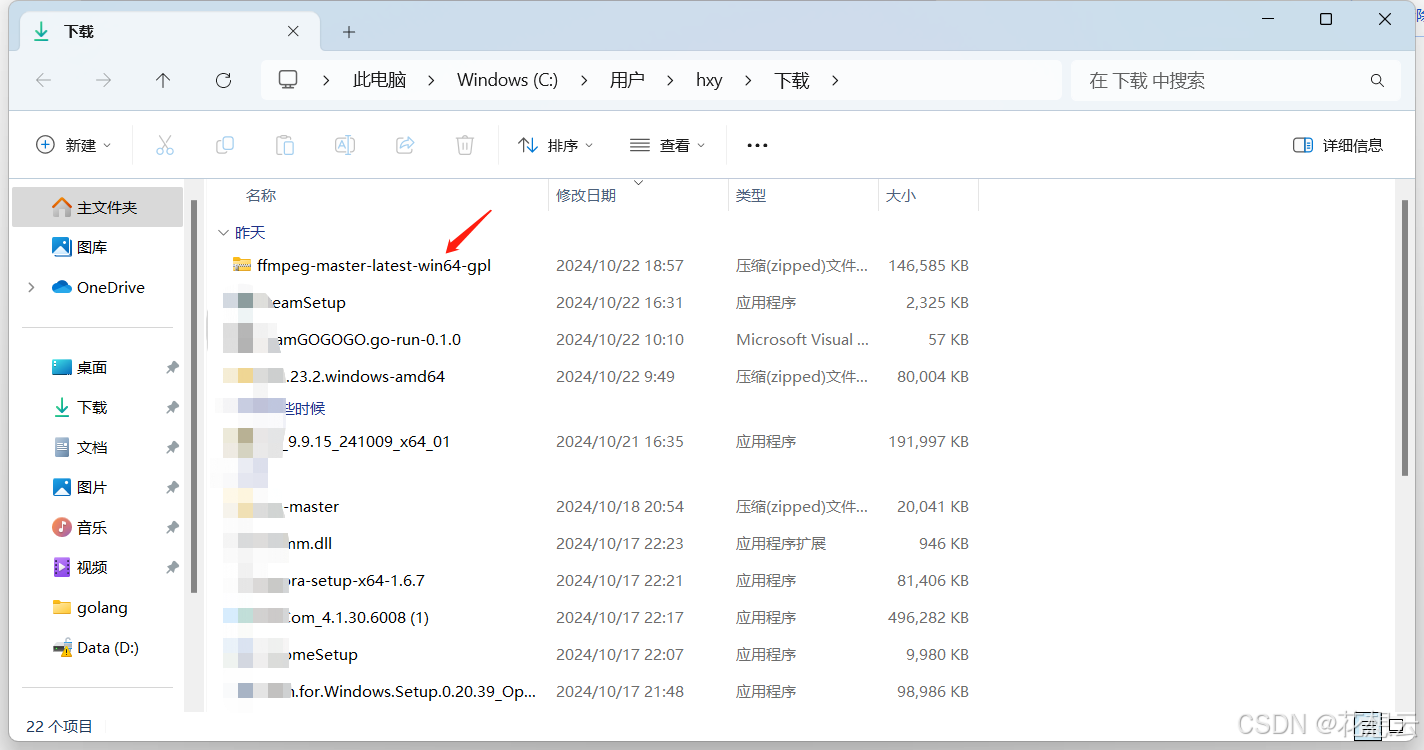The image size is (1424, 750).
Task: Click the Back navigation arrow
Action: 43,80
